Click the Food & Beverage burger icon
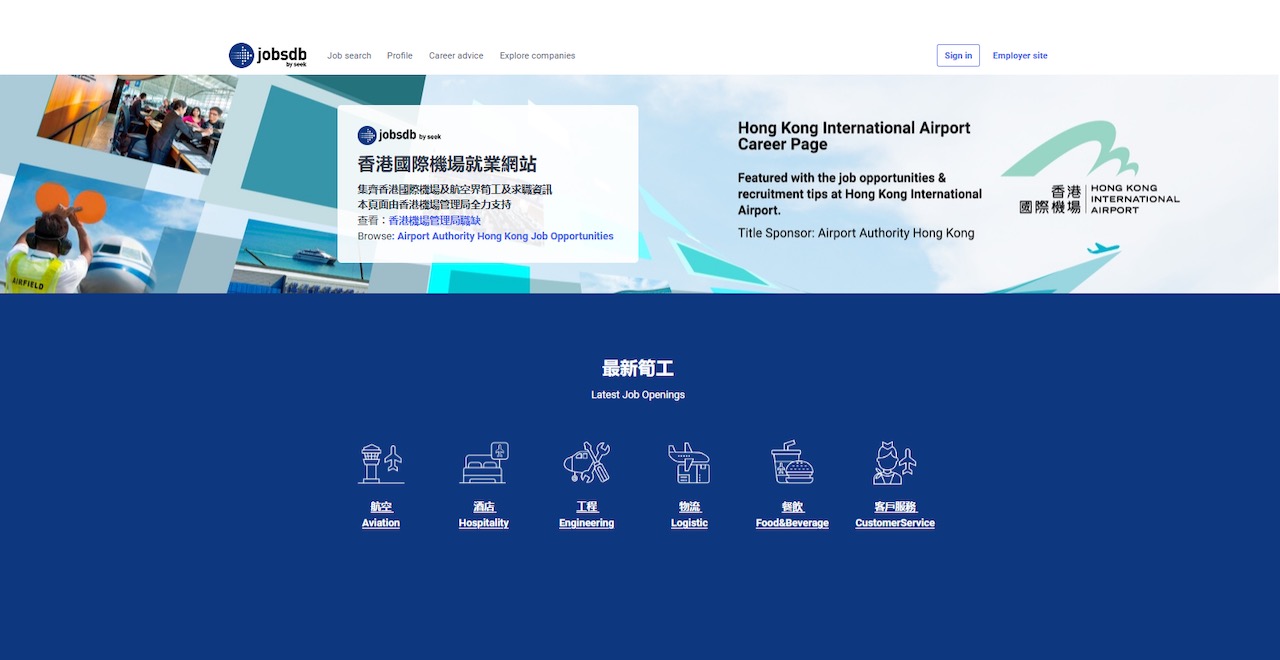 (x=792, y=464)
